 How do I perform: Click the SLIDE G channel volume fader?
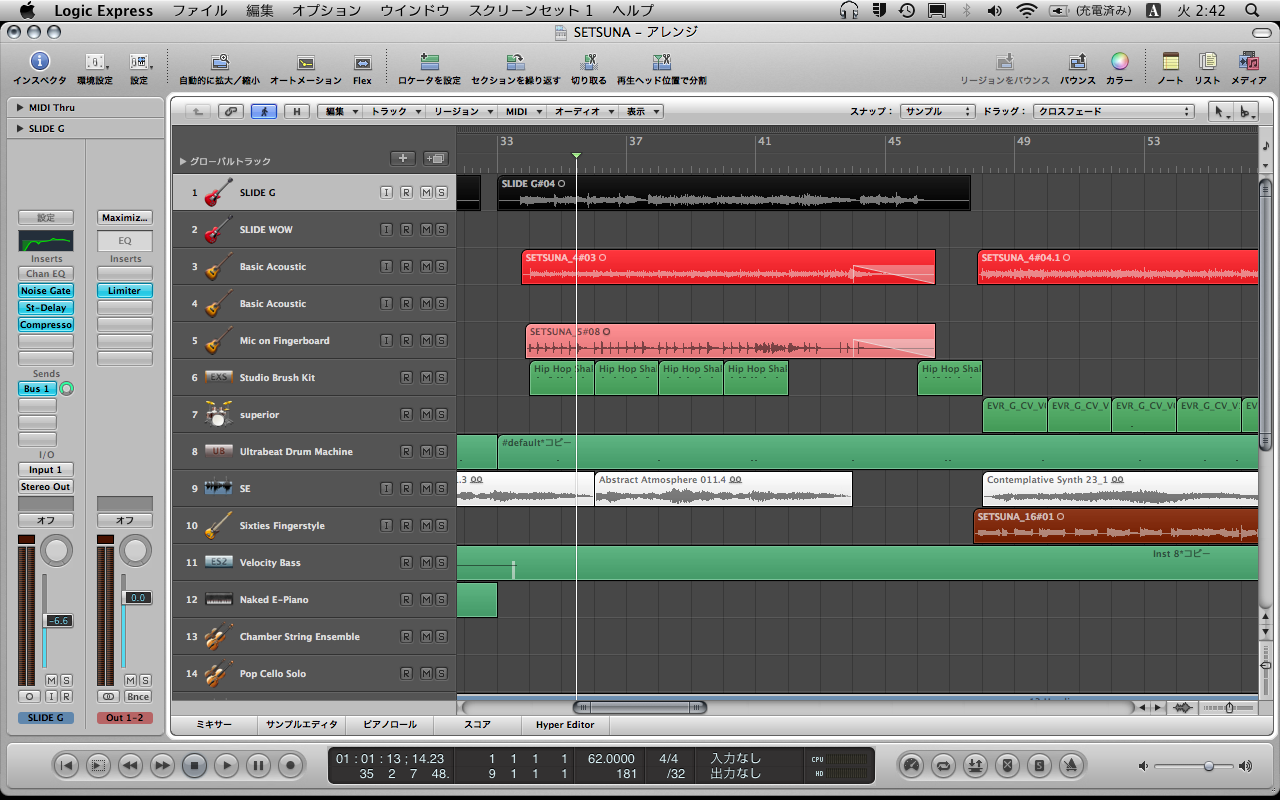[58, 621]
